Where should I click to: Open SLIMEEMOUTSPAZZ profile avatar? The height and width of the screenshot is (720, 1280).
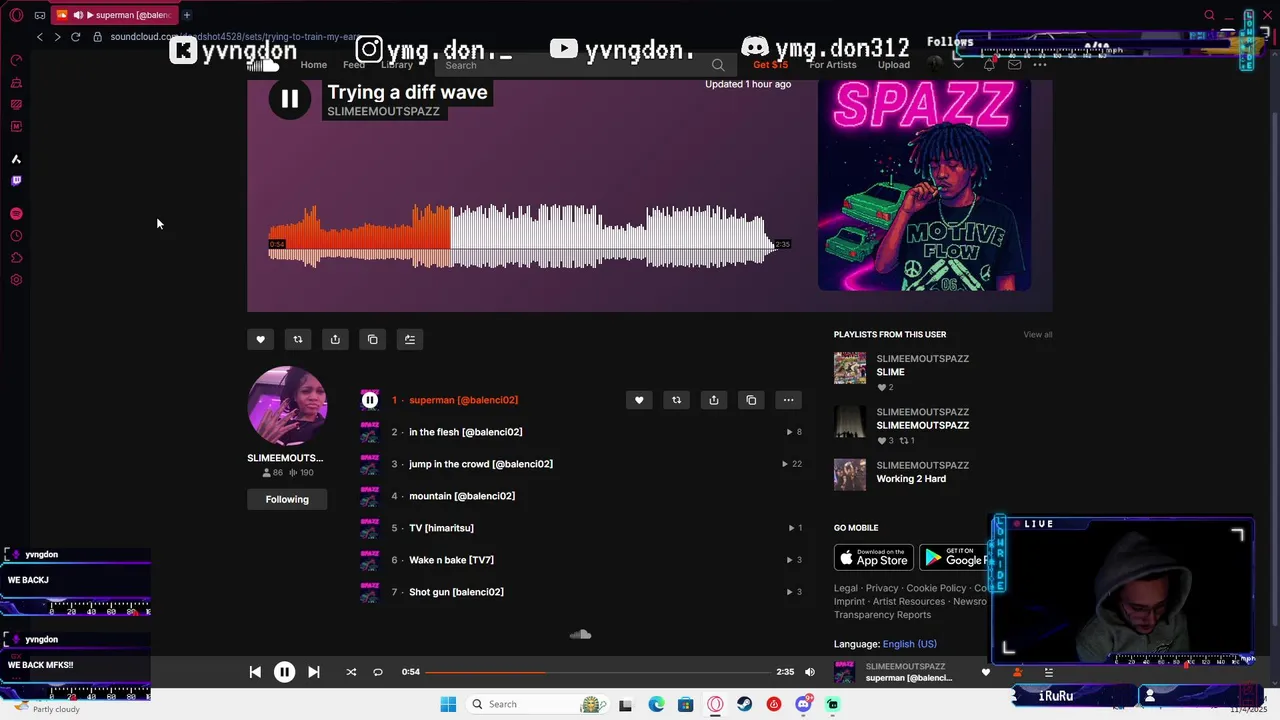click(x=287, y=406)
